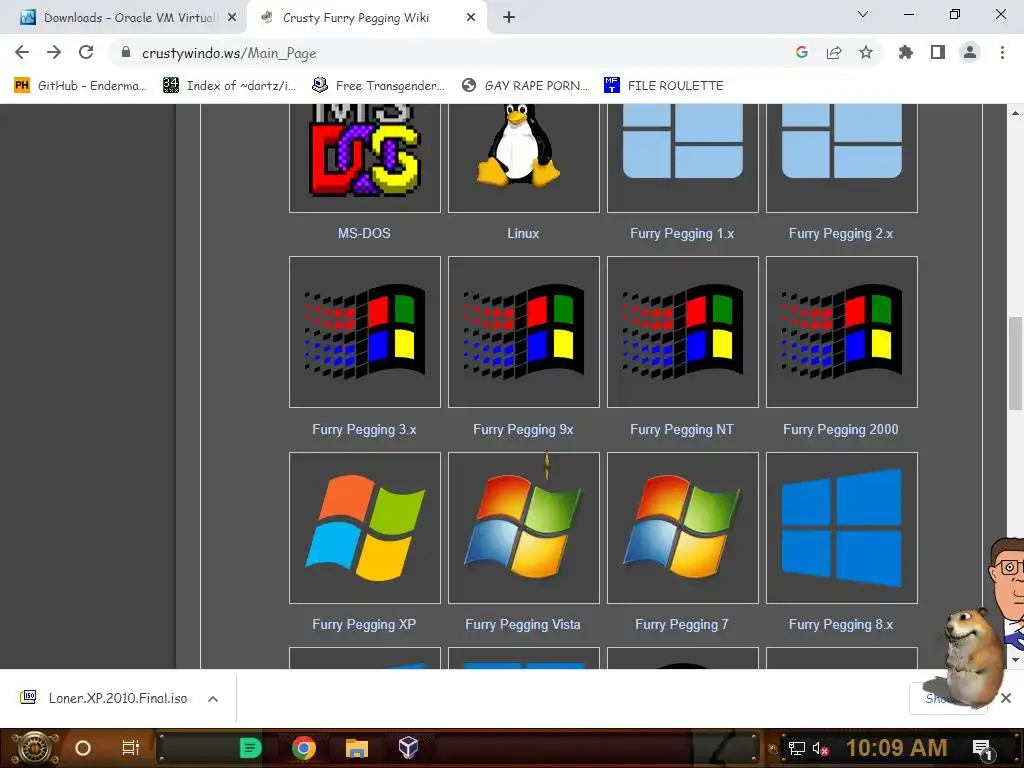The image size is (1024, 768).
Task: Go forward to the next page
Action: (x=54, y=52)
